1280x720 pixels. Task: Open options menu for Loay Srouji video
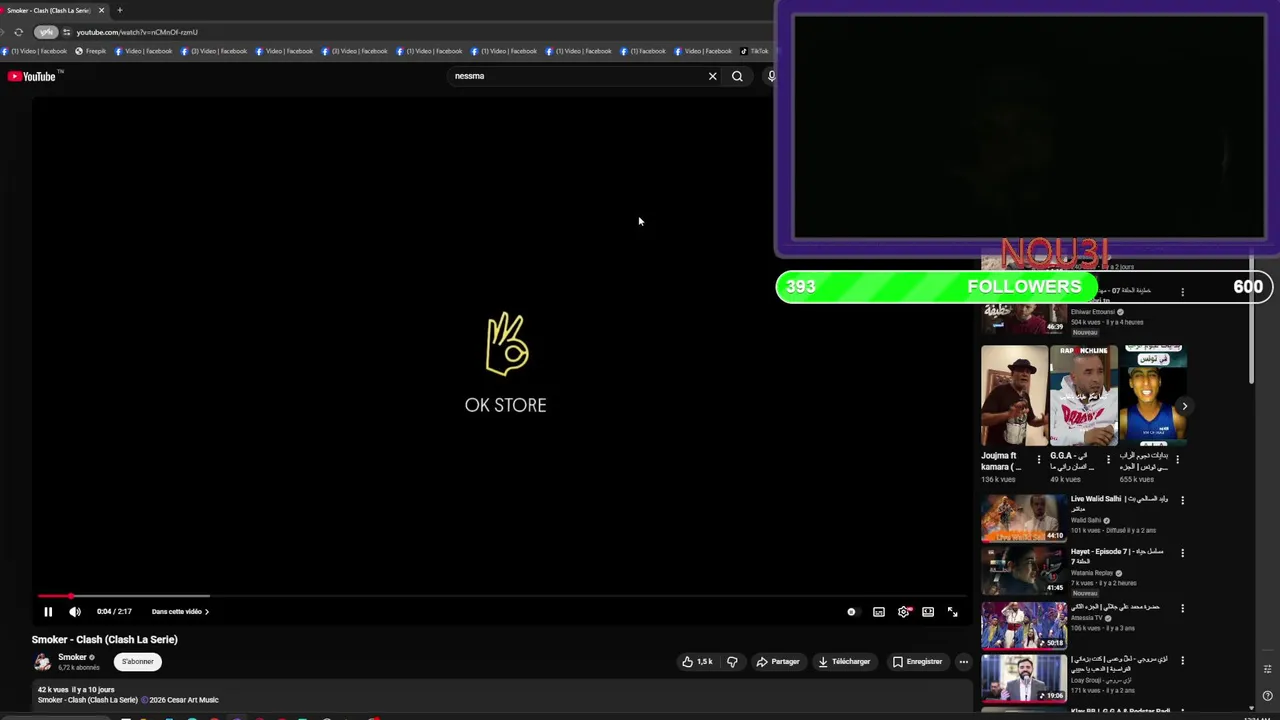(1182, 661)
